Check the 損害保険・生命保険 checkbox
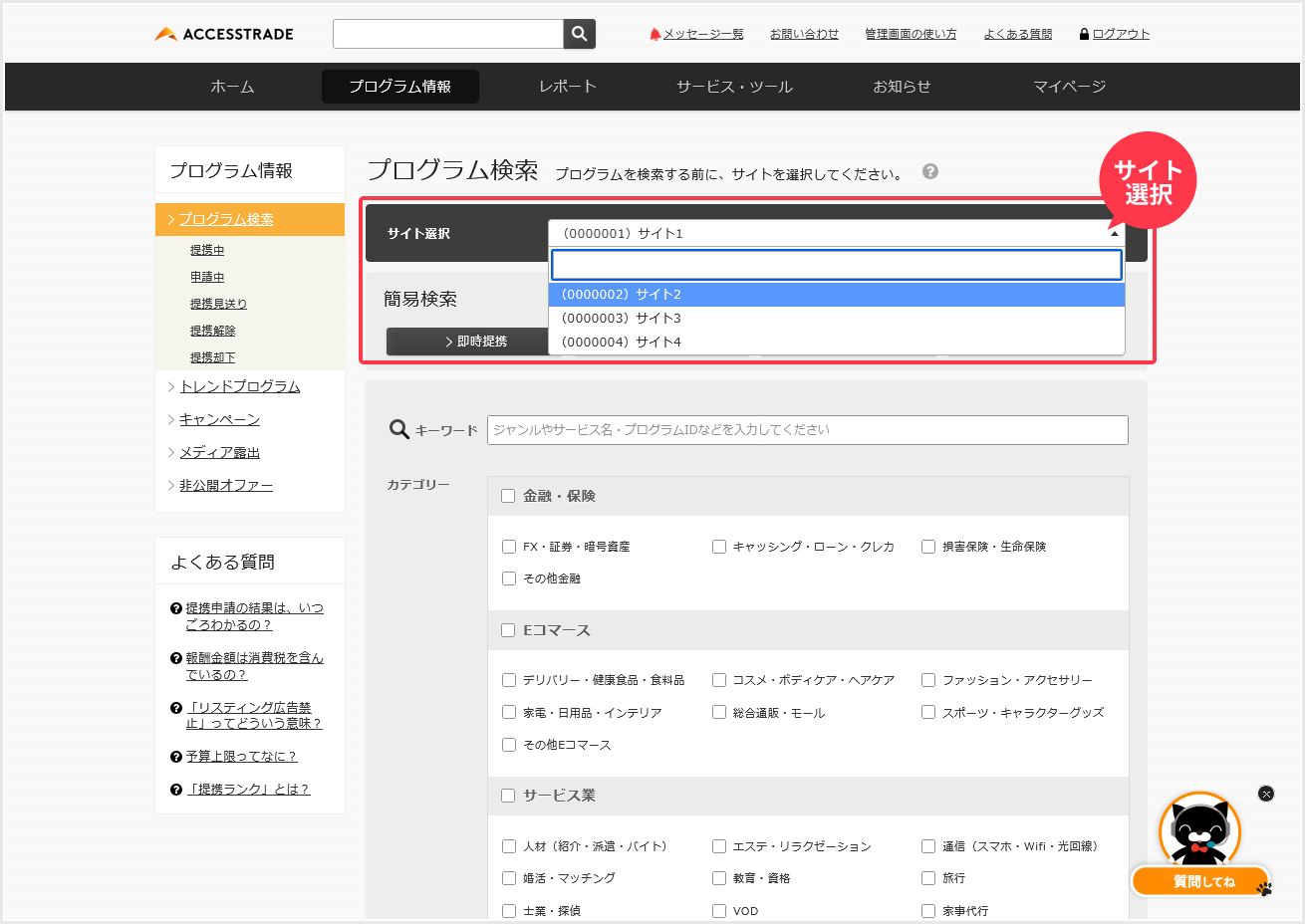Viewport: 1305px width, 924px height. pyautogui.click(x=928, y=547)
